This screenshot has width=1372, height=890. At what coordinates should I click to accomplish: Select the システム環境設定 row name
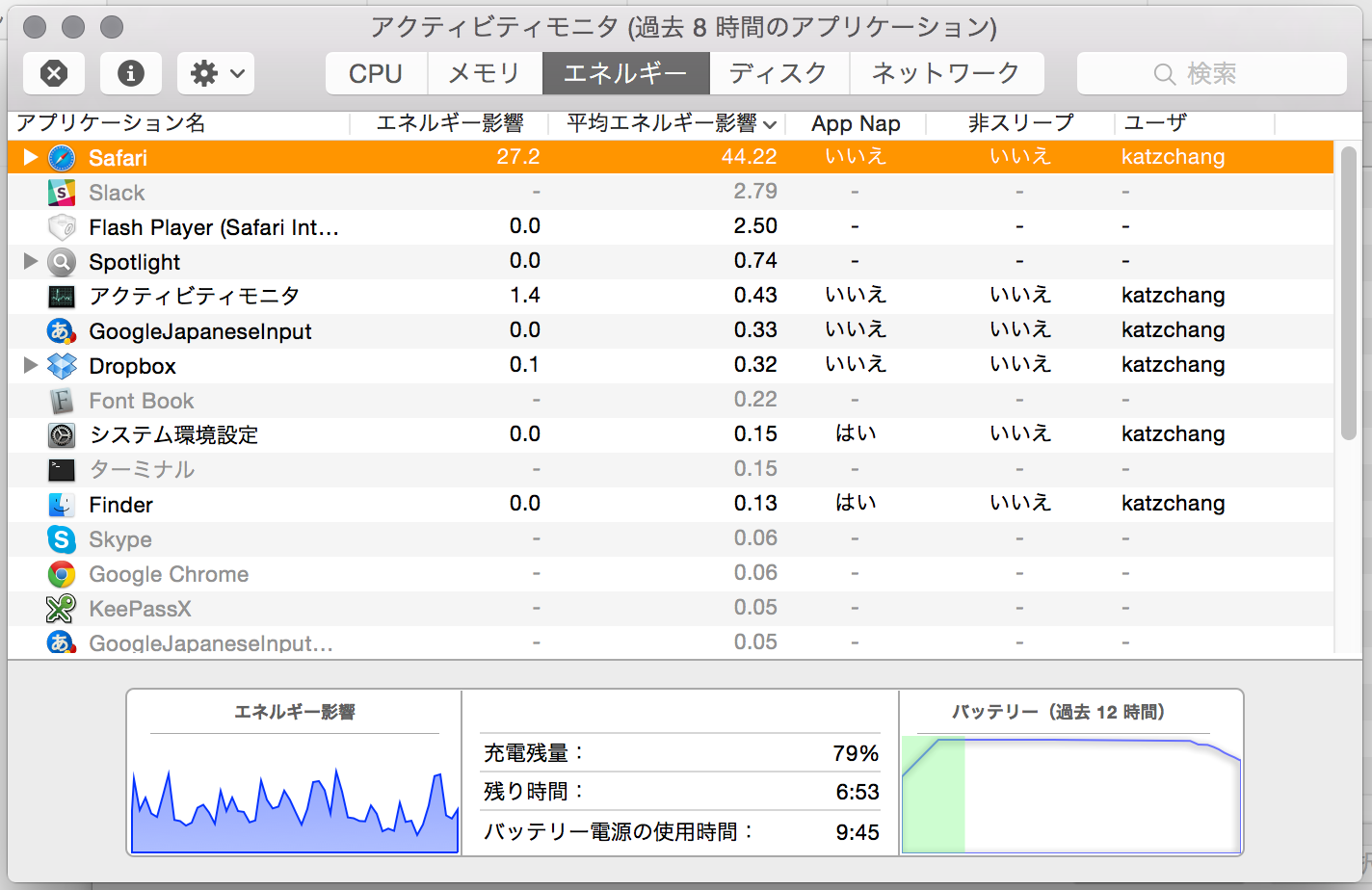pos(174,435)
